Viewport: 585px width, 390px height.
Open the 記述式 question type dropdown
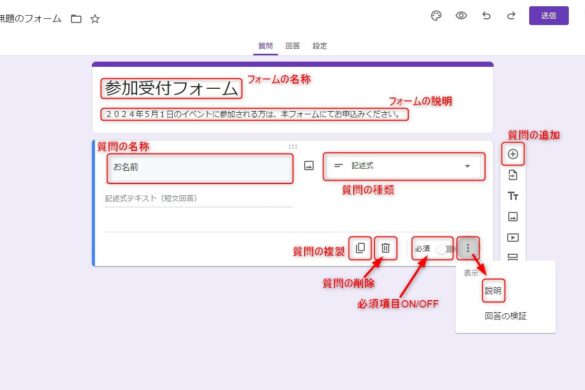[404, 166]
